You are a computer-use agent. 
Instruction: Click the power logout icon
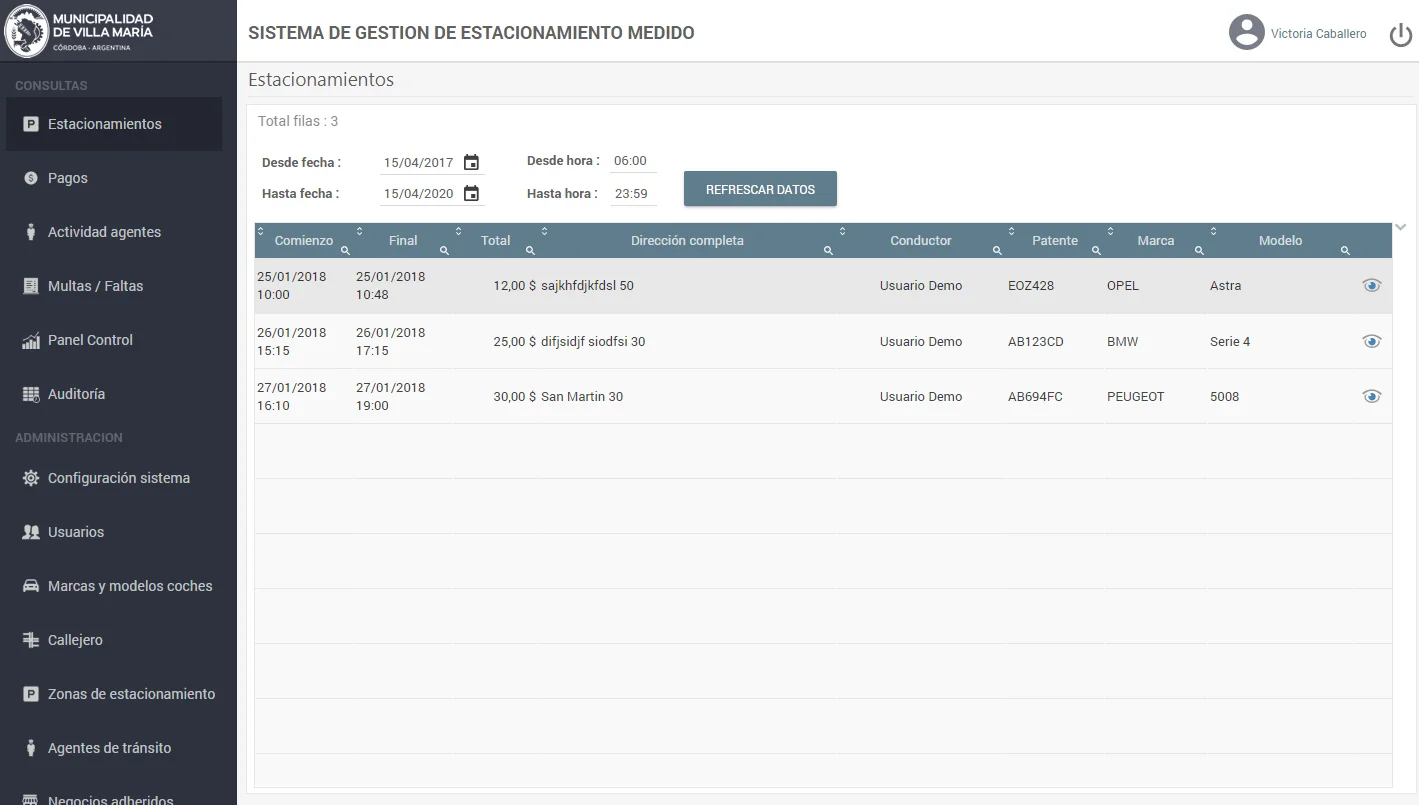pyautogui.click(x=1400, y=35)
